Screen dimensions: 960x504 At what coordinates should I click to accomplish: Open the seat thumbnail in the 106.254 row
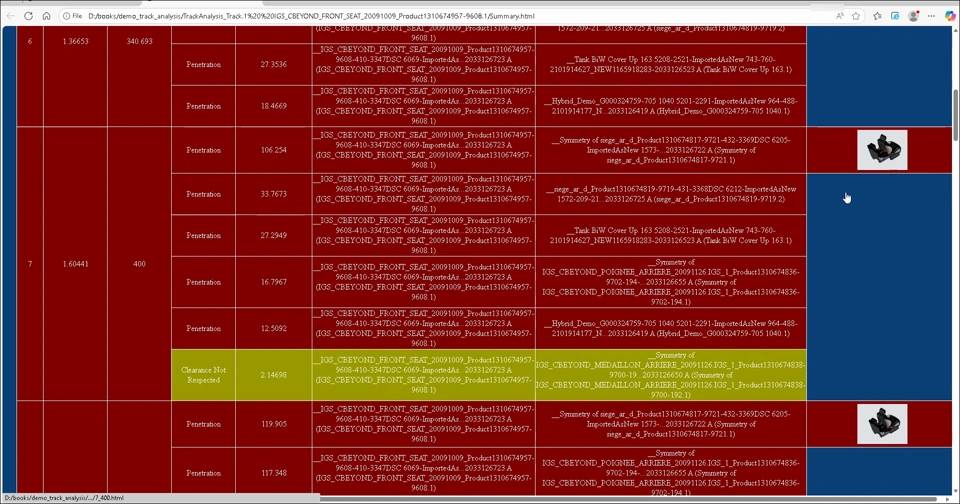(882, 150)
